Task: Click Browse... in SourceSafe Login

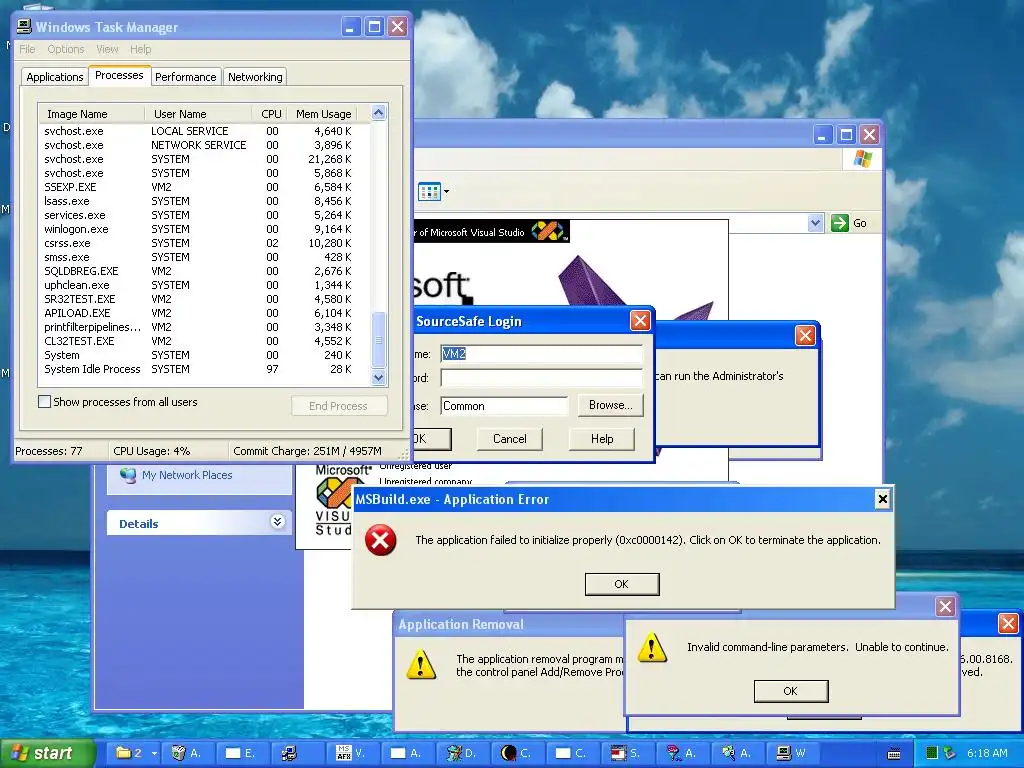Action: 610,405
